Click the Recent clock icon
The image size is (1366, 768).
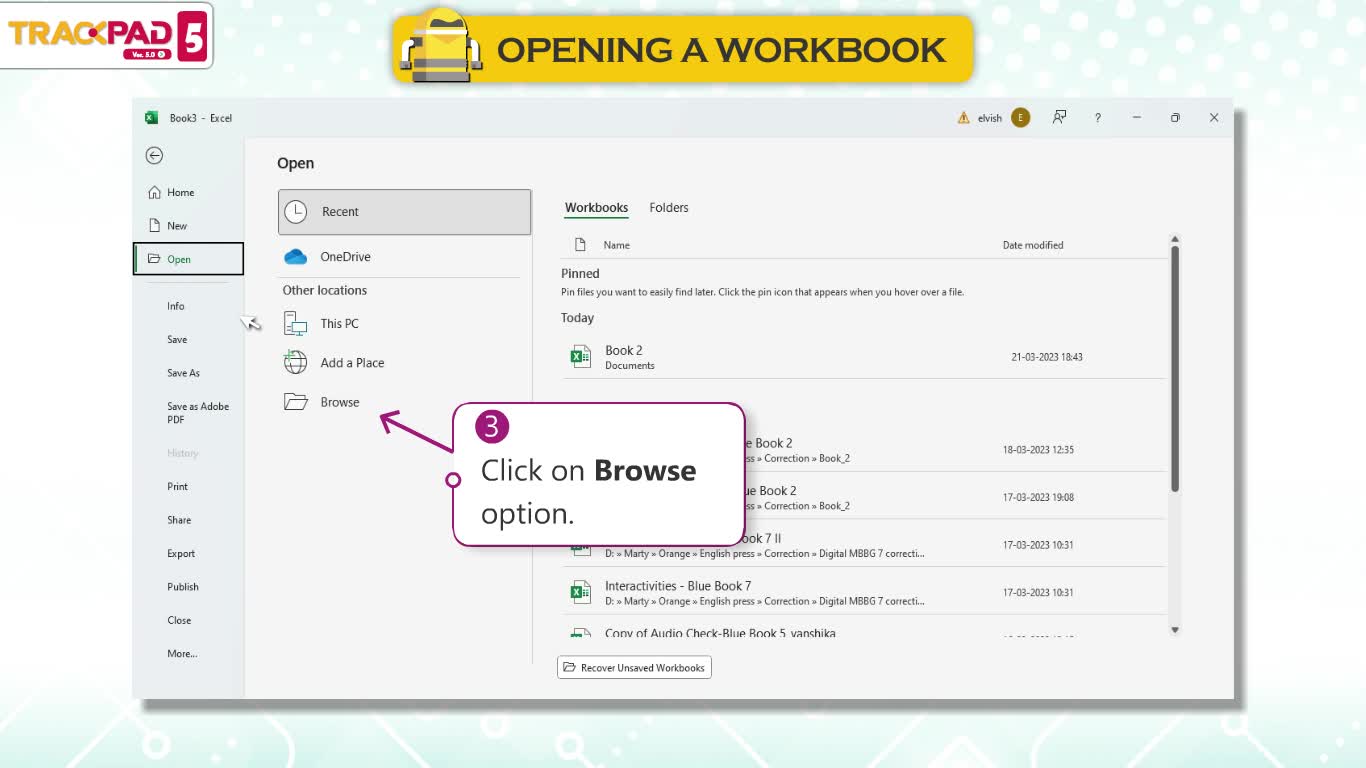click(x=295, y=212)
